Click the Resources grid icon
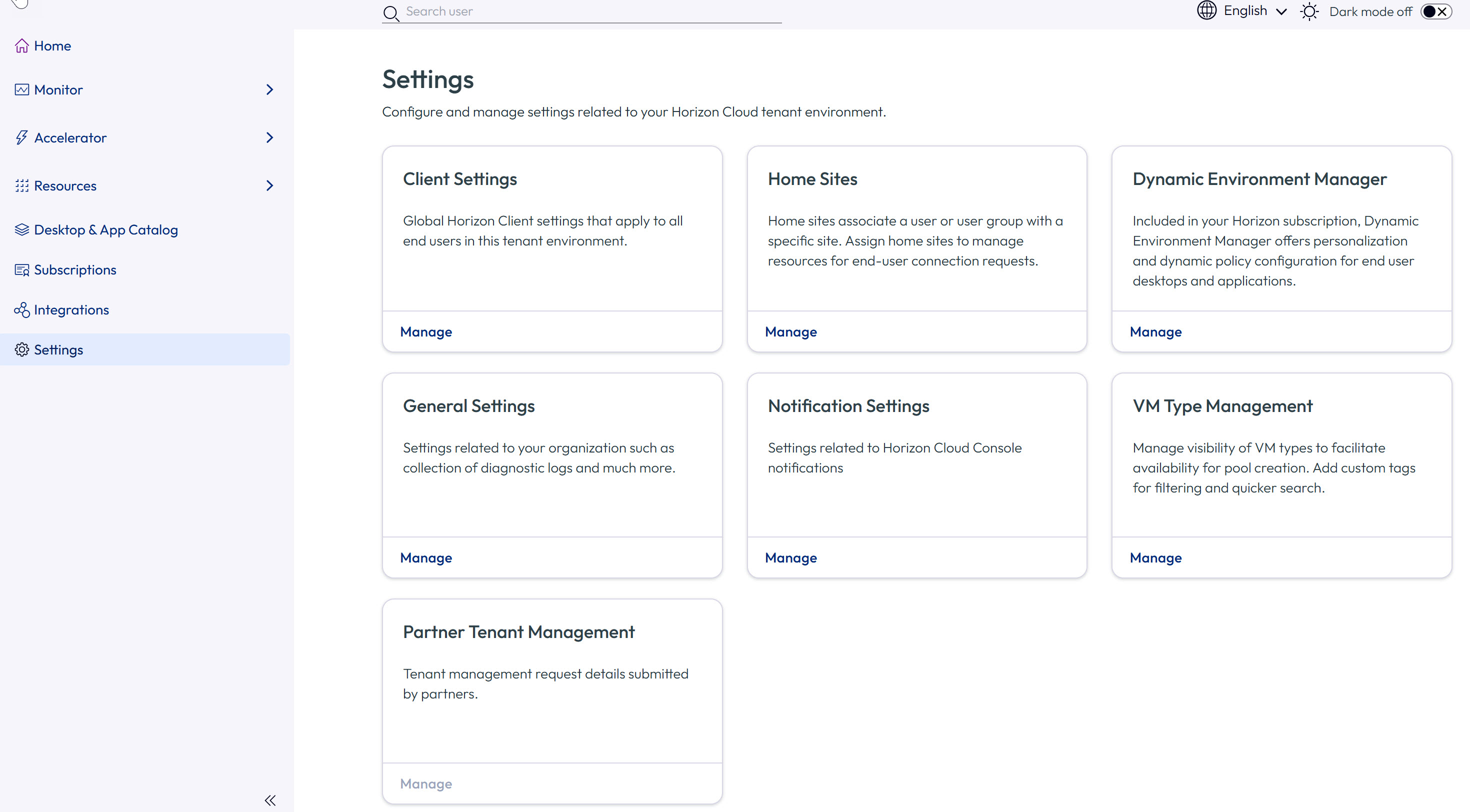This screenshot has width=1470, height=812. tap(21, 185)
